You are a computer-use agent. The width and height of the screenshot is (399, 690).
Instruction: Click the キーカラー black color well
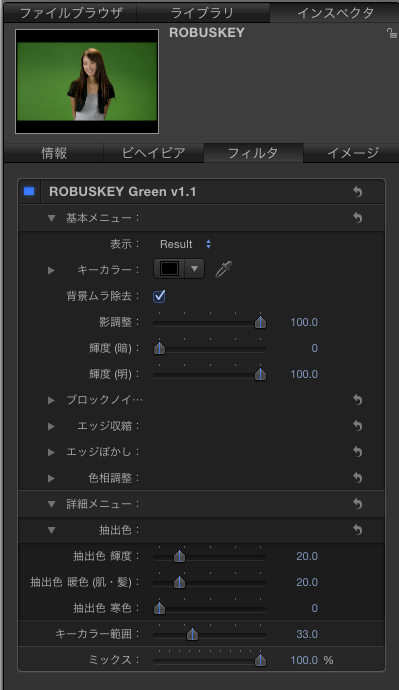tap(170, 268)
